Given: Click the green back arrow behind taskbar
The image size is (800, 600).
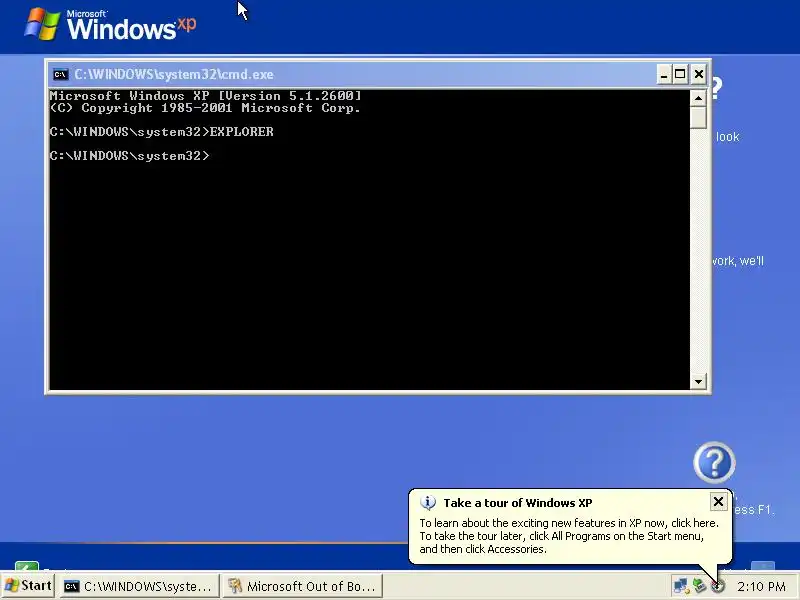Looking at the screenshot, I should point(27,566).
